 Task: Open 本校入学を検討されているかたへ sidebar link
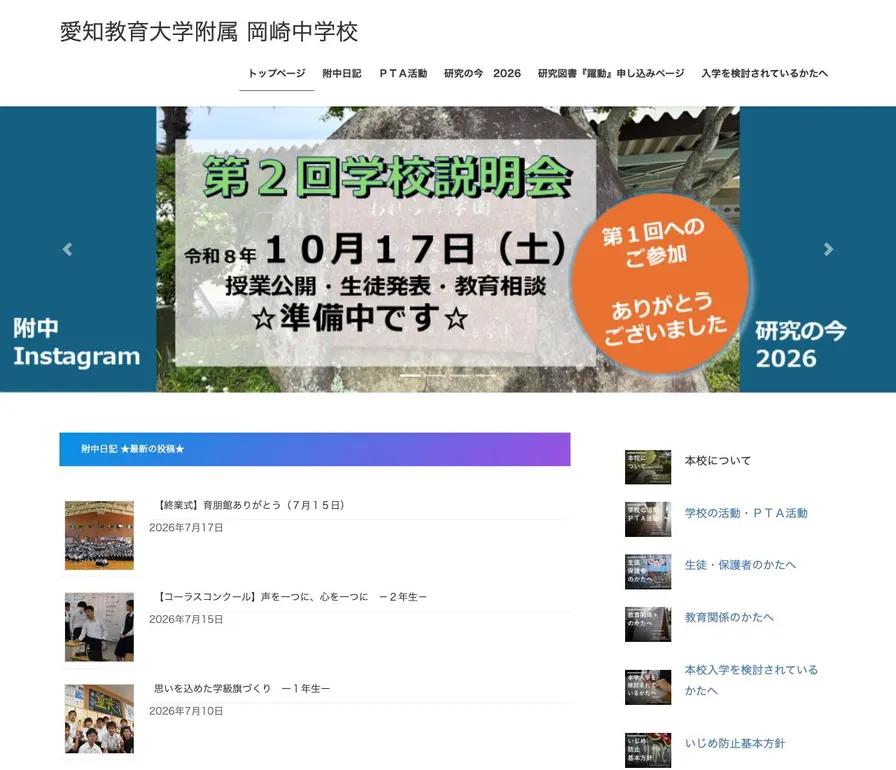pos(751,680)
